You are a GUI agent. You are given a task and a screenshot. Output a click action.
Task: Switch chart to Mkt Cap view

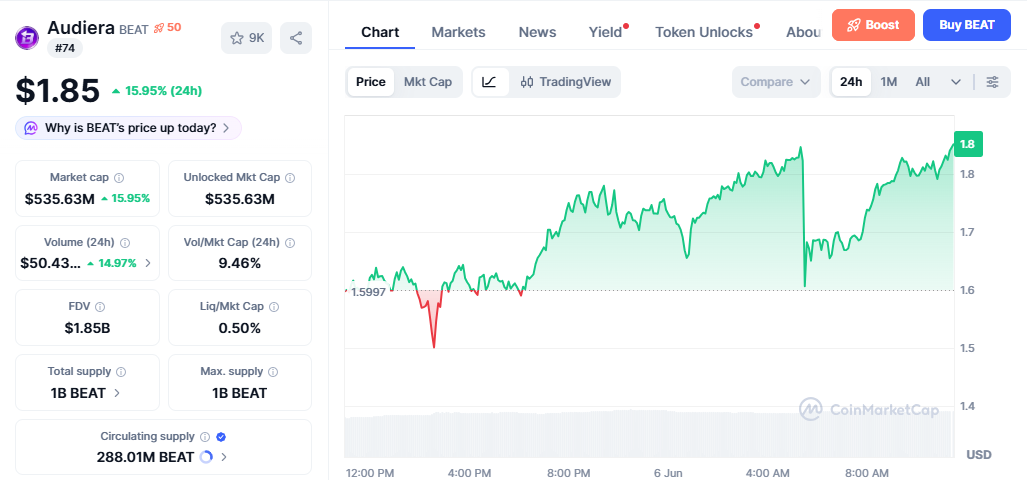[x=428, y=82]
